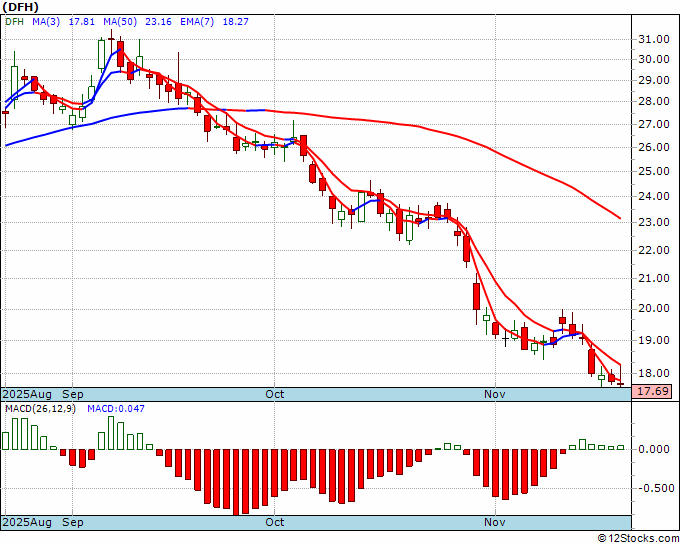The image size is (680, 546).
Task: Click the 18.00 price axis label
Action: tap(654, 373)
